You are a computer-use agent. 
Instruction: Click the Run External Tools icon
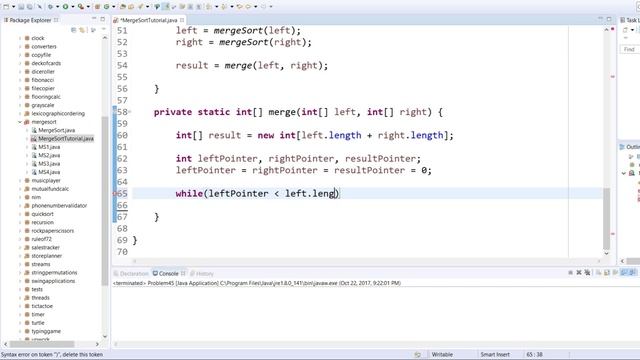tap(81, 7)
